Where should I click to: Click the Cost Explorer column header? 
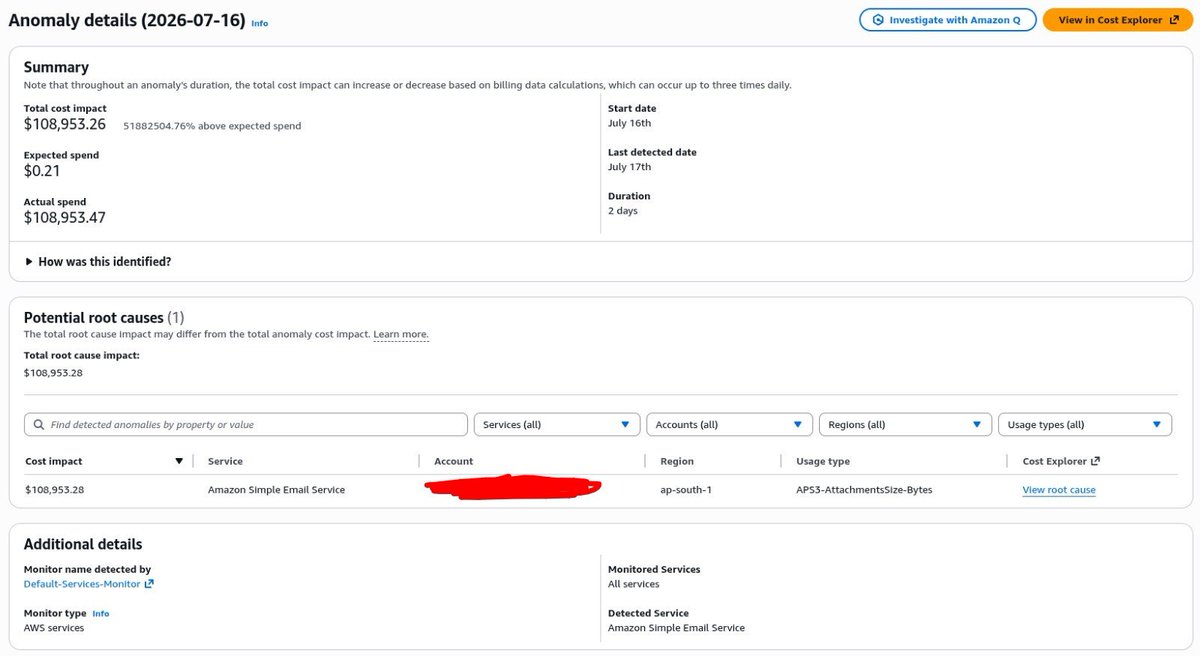coord(1061,461)
